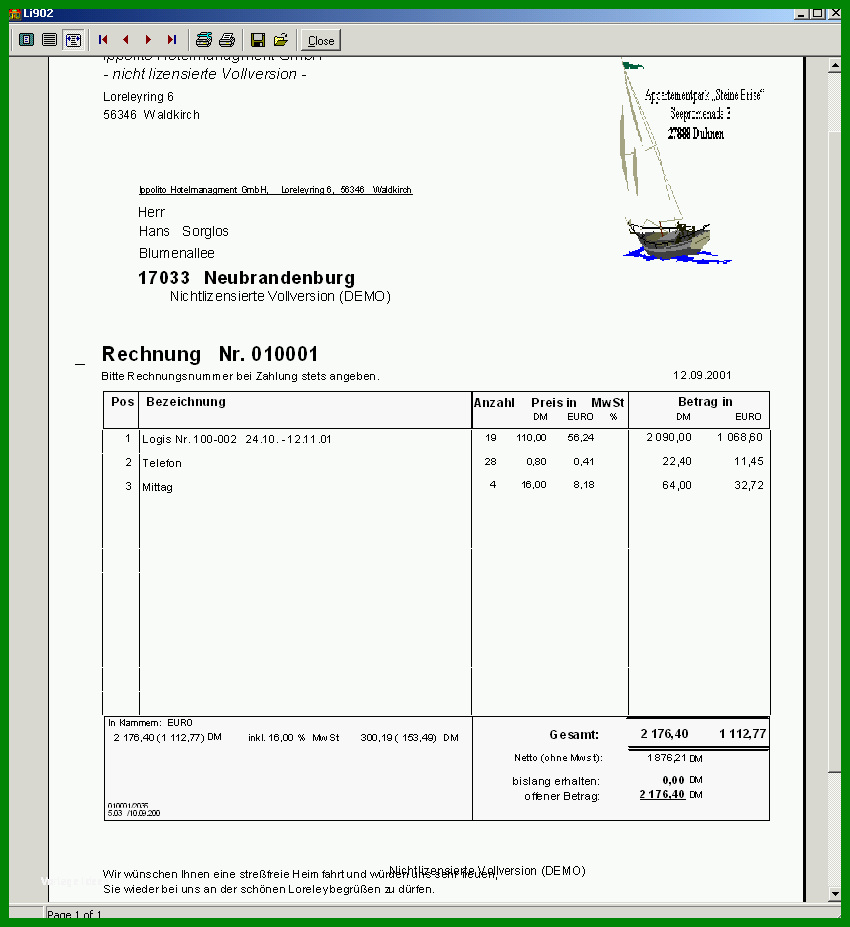The height and width of the screenshot is (927, 850).
Task: Click the 'Preis in' column header
Action: click(x=553, y=403)
